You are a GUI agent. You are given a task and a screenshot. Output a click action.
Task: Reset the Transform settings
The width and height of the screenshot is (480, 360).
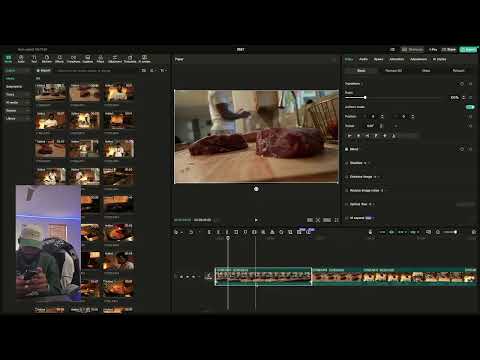pos(462,84)
